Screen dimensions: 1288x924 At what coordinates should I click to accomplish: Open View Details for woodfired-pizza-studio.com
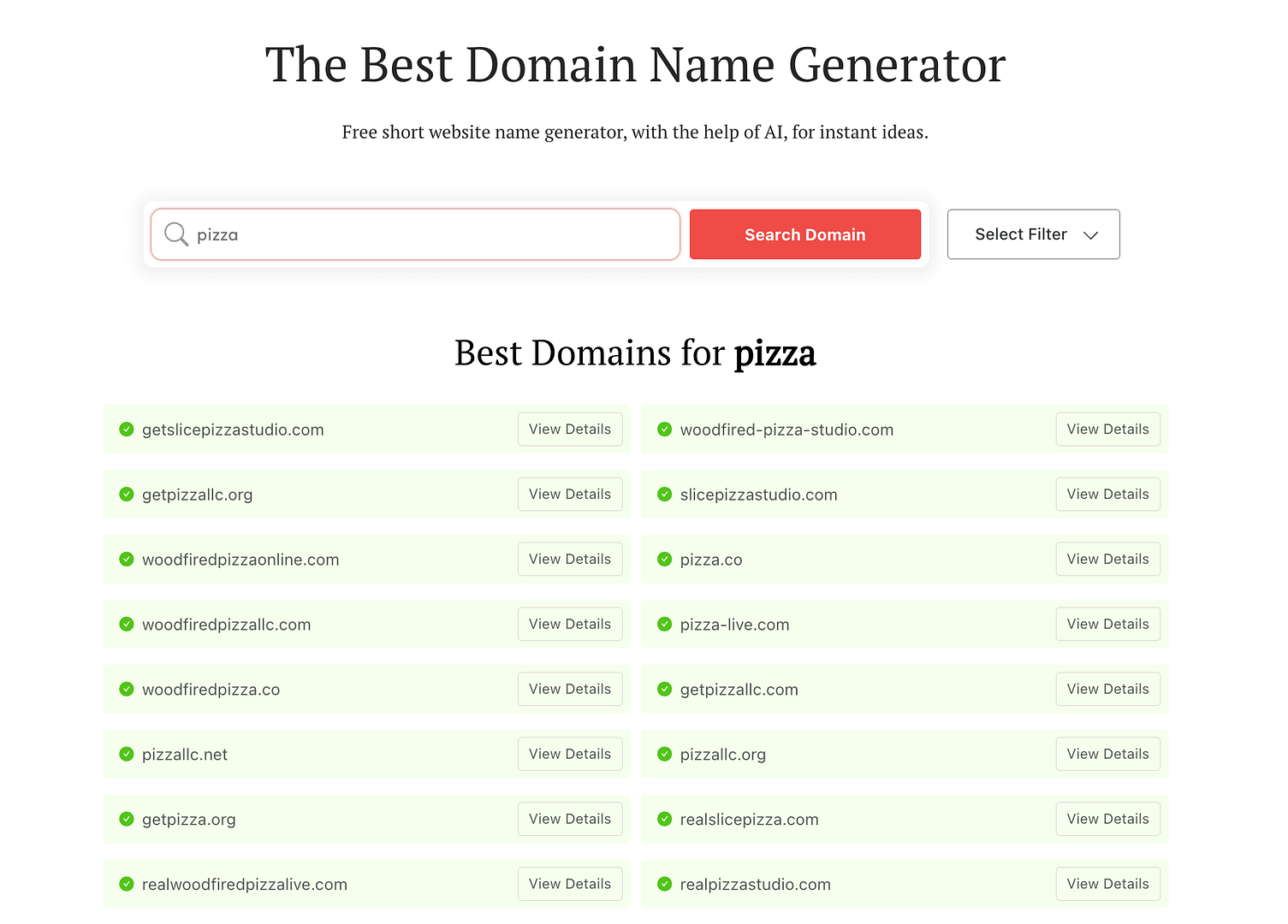click(x=1107, y=429)
